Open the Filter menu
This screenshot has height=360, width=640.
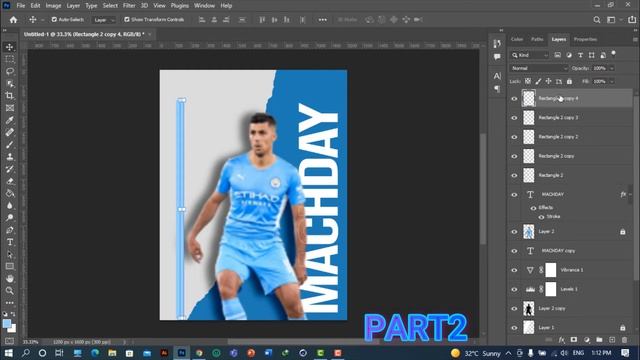pos(129,6)
